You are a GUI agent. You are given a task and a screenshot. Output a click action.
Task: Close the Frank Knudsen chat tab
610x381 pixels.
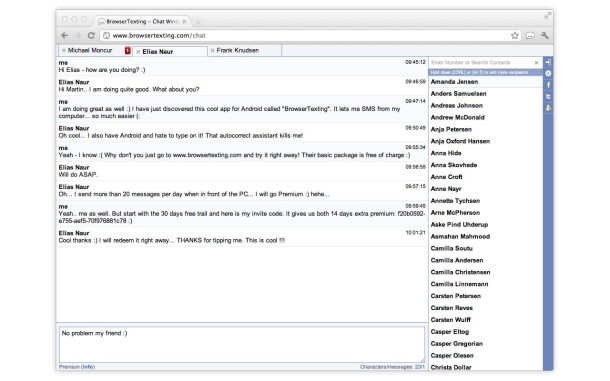click(212, 51)
